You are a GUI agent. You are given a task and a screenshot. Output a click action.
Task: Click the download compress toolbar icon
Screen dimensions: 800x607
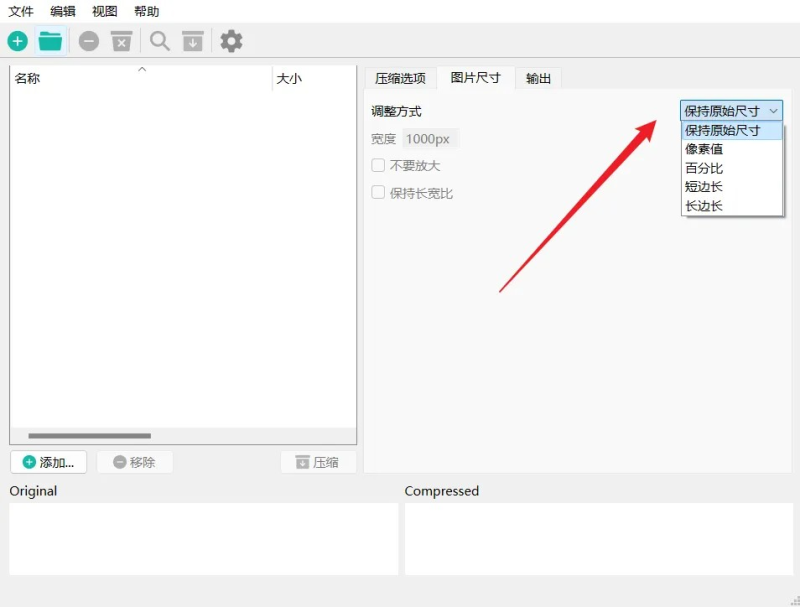pyautogui.click(x=193, y=41)
